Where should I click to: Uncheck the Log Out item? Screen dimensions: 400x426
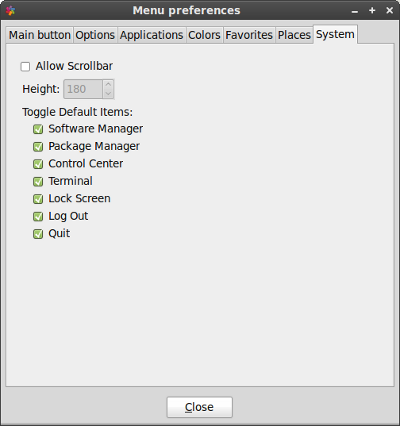point(38,216)
